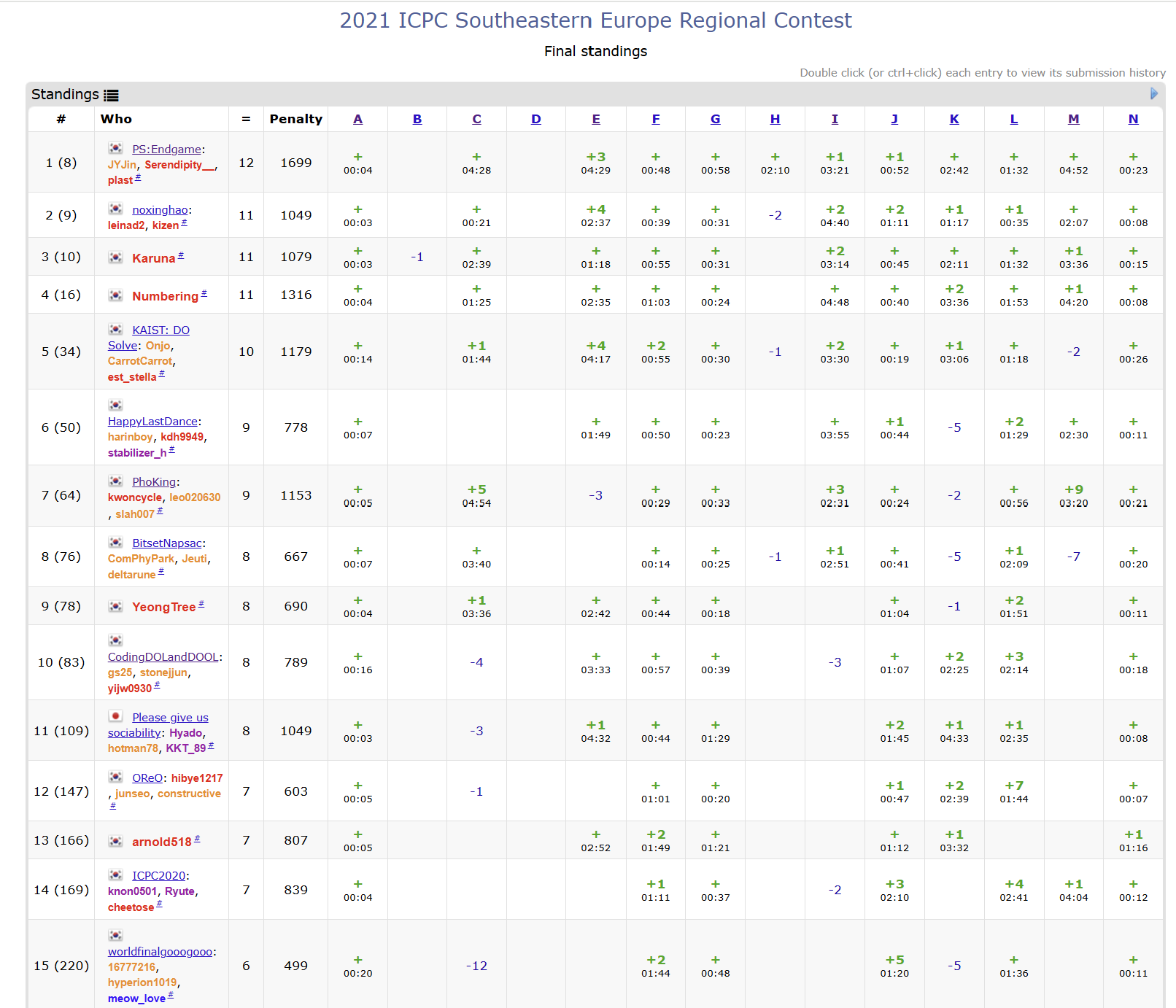
Task: Click the flag icon beside BitsetNapsac
Action: point(116,543)
